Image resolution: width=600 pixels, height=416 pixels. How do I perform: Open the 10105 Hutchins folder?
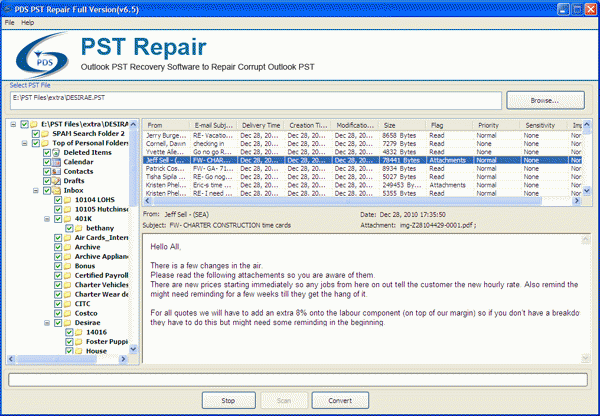coord(101,209)
